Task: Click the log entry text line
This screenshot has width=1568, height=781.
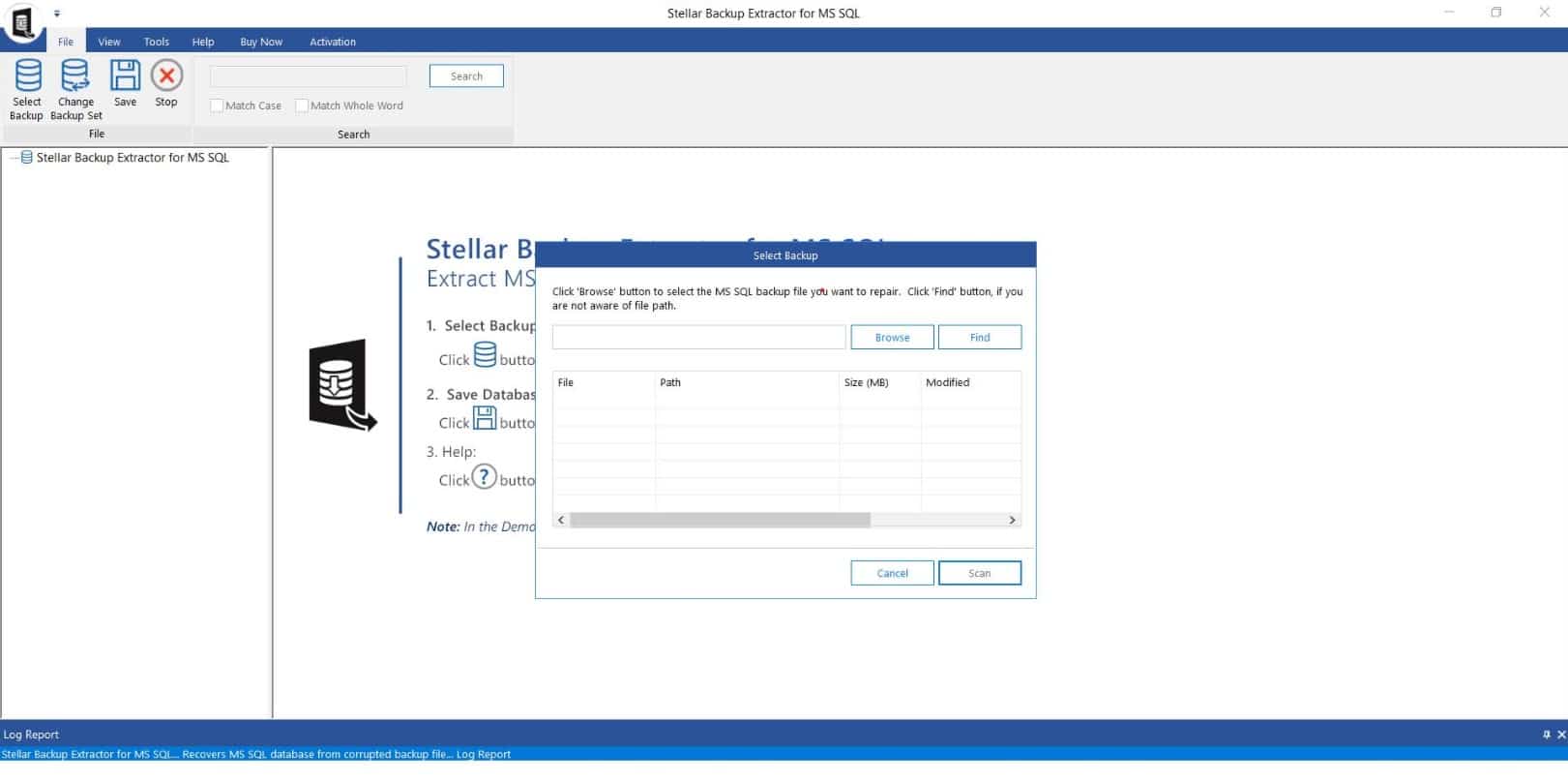Action: [256, 754]
